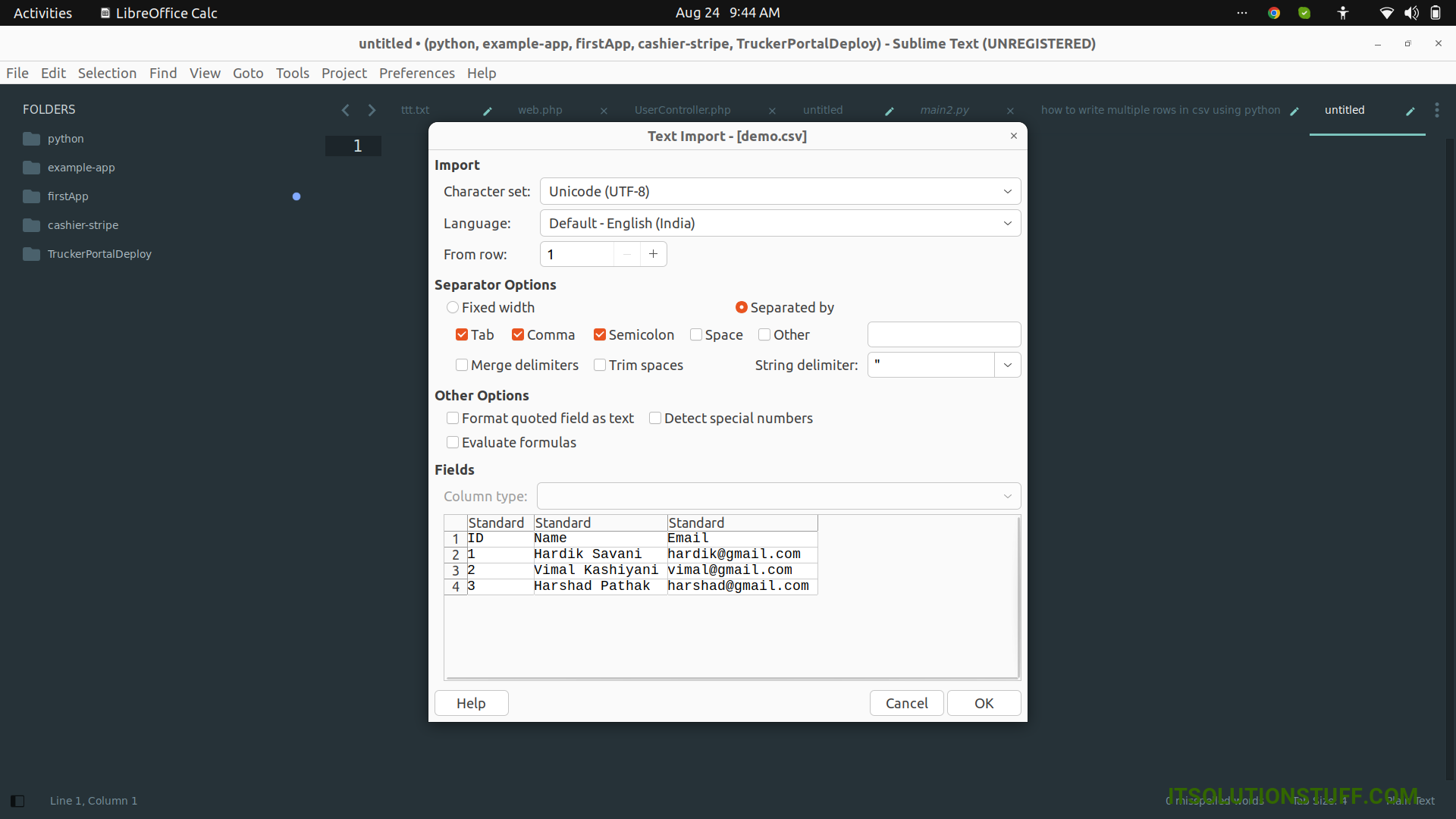Enable the Space separator checkbox

[x=696, y=334]
